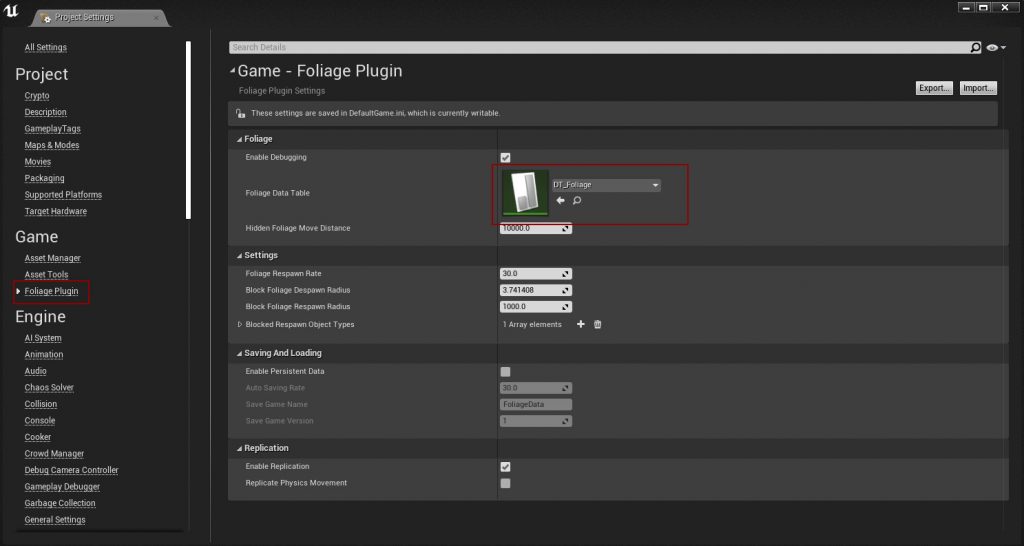Screen dimensions: 1024x546
Task: Click the Project Settings tab icon
Action: pyautogui.click(x=45, y=18)
